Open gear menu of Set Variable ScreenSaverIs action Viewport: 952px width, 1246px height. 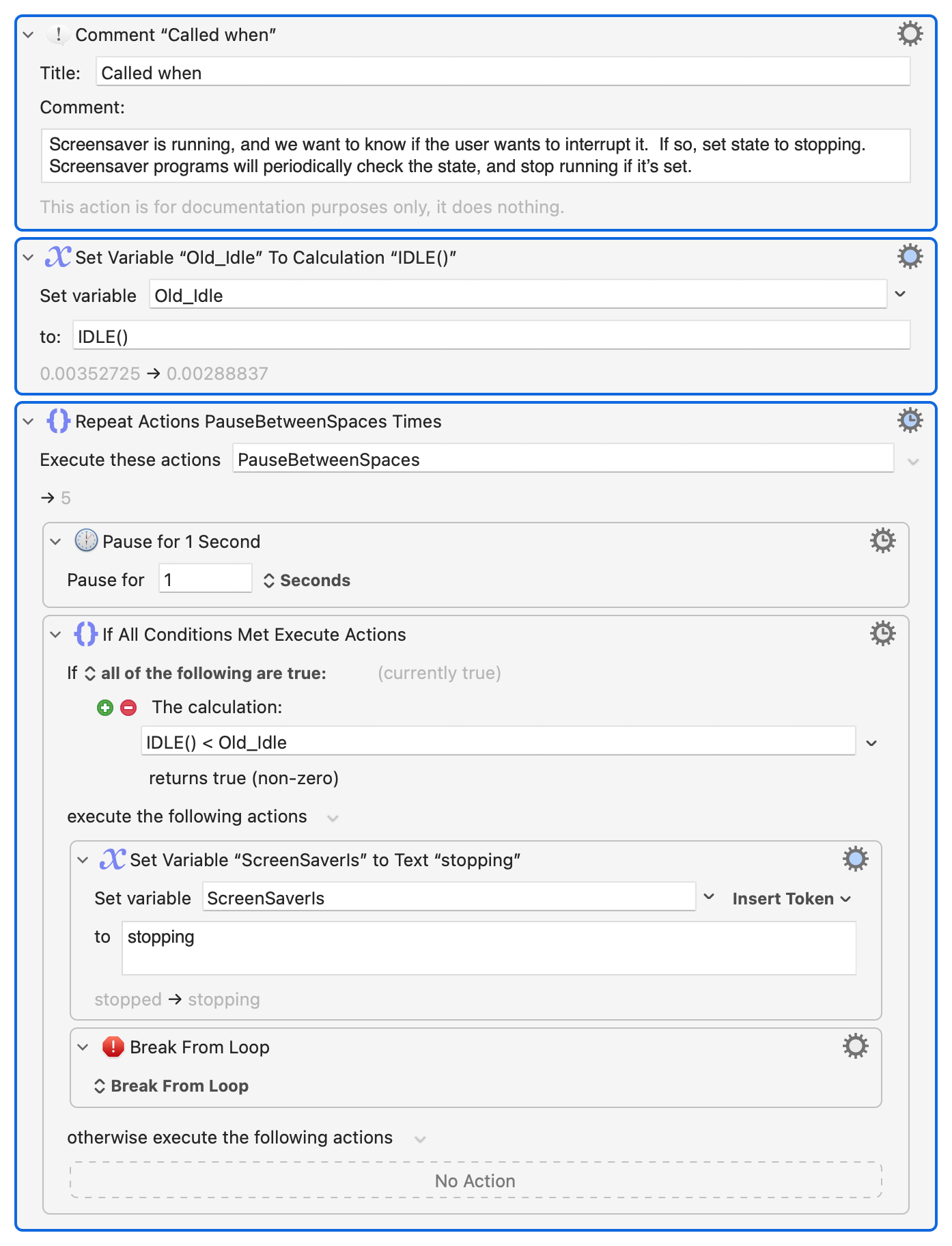point(855,859)
